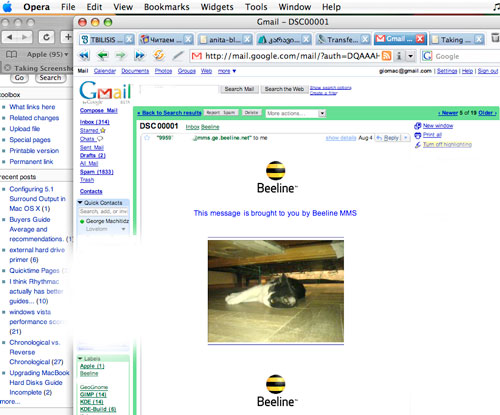Click the Apple menu icon
Viewport: 500px width, 415px height.
[7, 7]
